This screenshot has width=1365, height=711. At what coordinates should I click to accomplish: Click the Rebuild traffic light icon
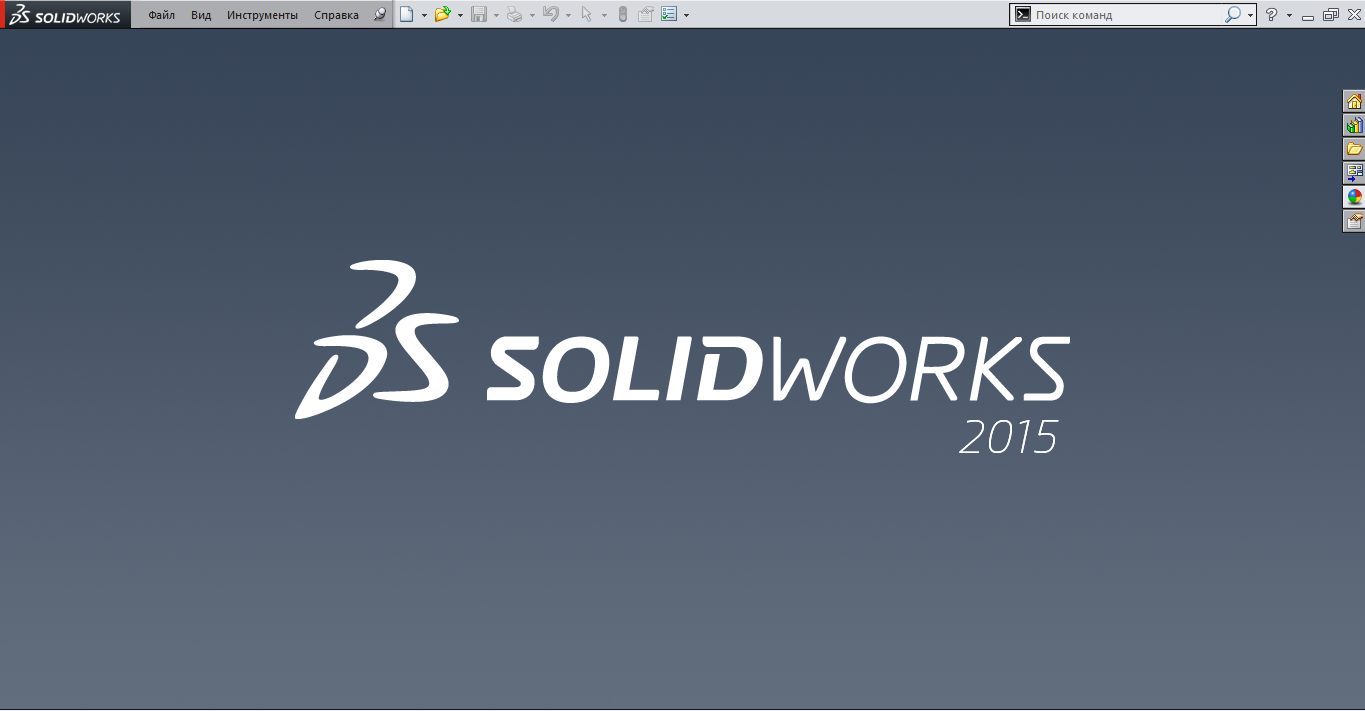tap(622, 15)
